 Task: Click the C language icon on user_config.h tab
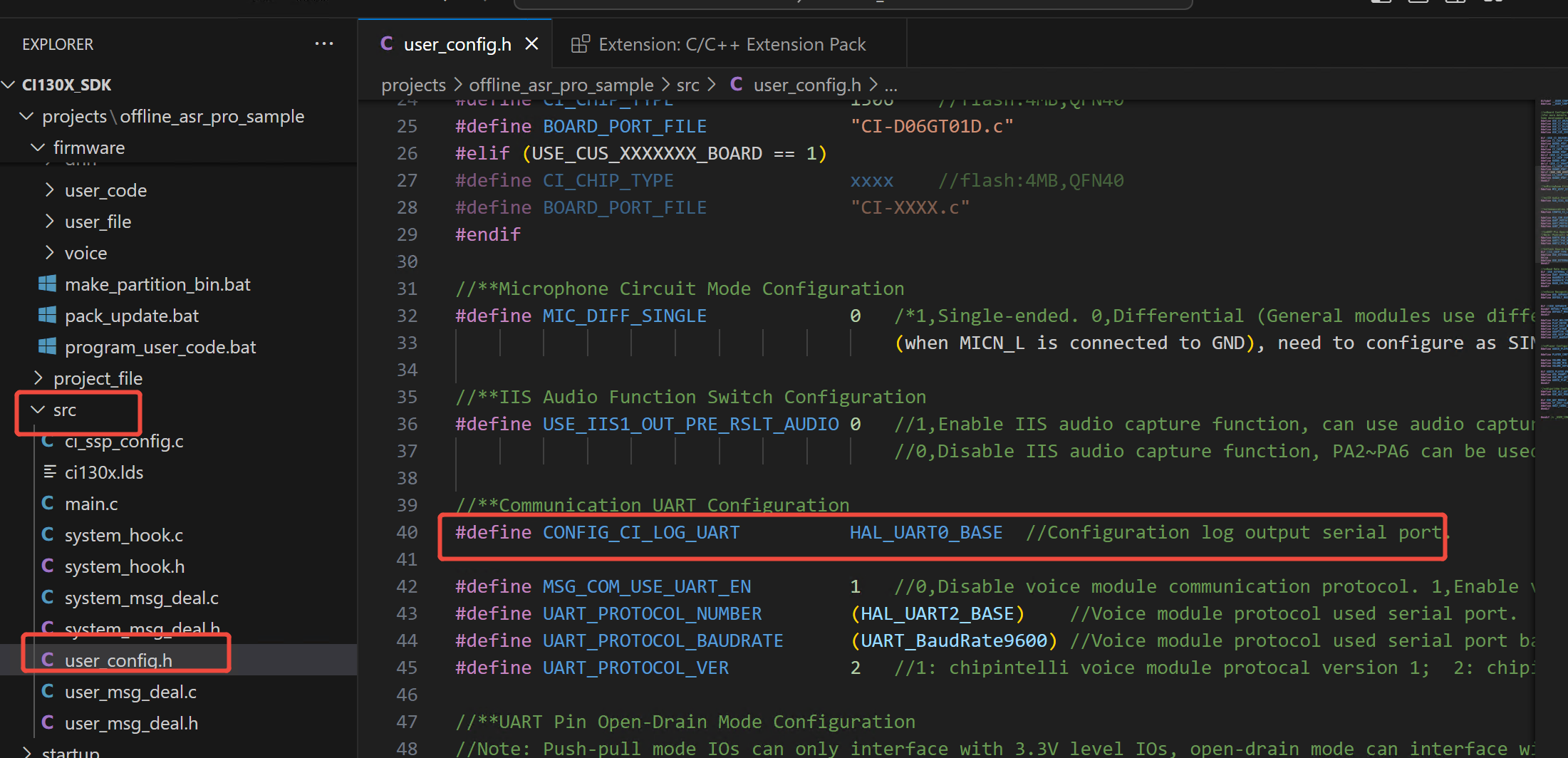coord(387,43)
